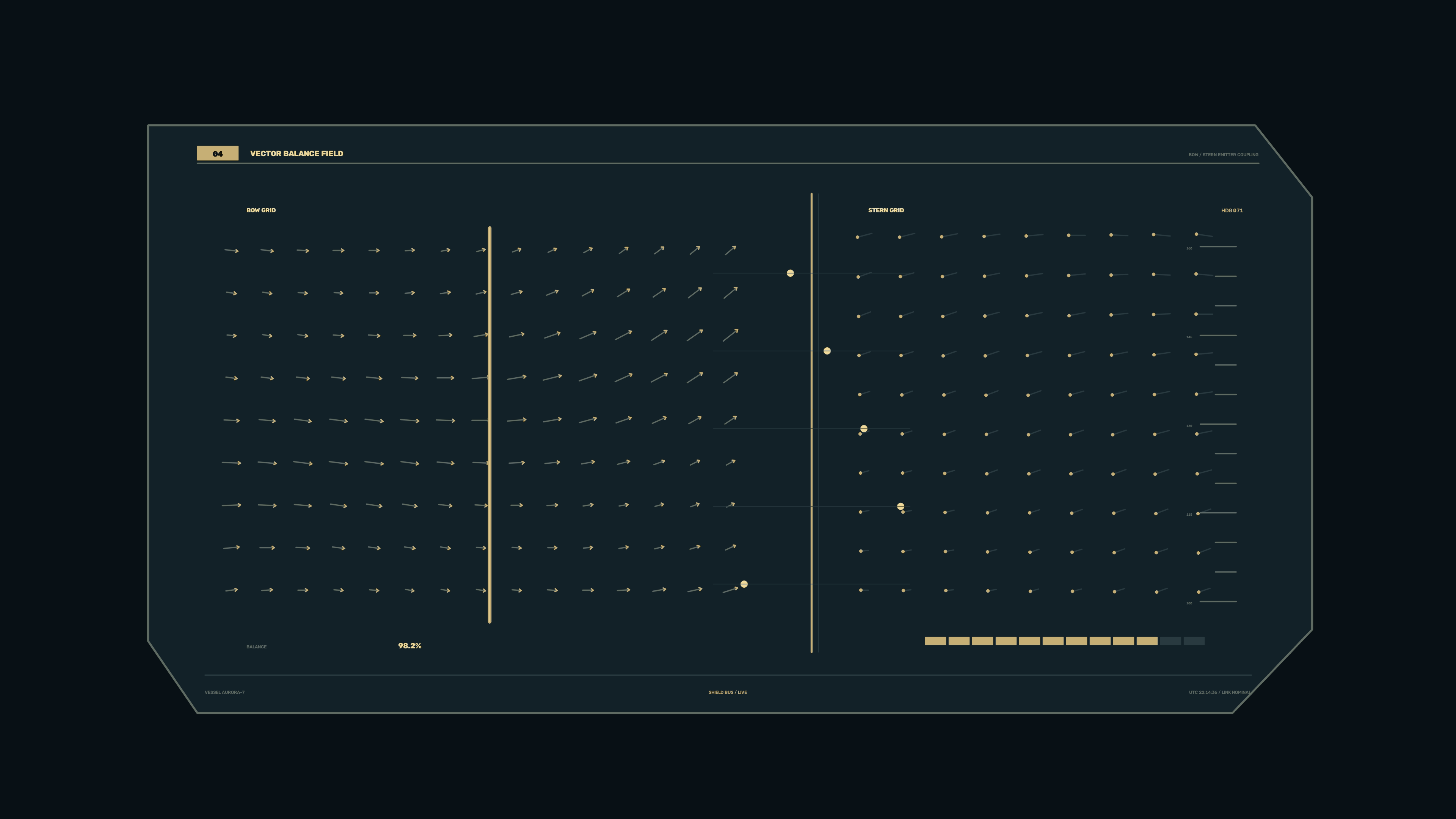Click the last filled gold meter segment
Viewport: 1456px width, 819px height.
[x=1147, y=641]
